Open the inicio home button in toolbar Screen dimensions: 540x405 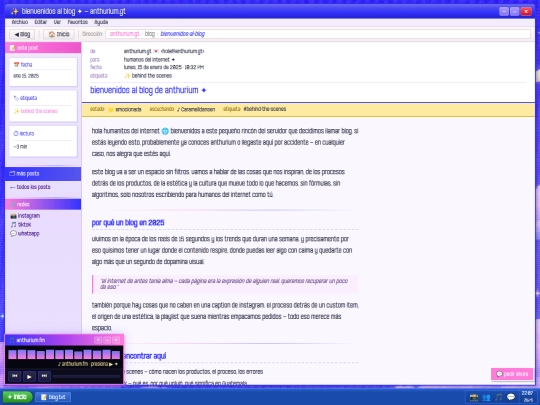[x=59, y=34]
